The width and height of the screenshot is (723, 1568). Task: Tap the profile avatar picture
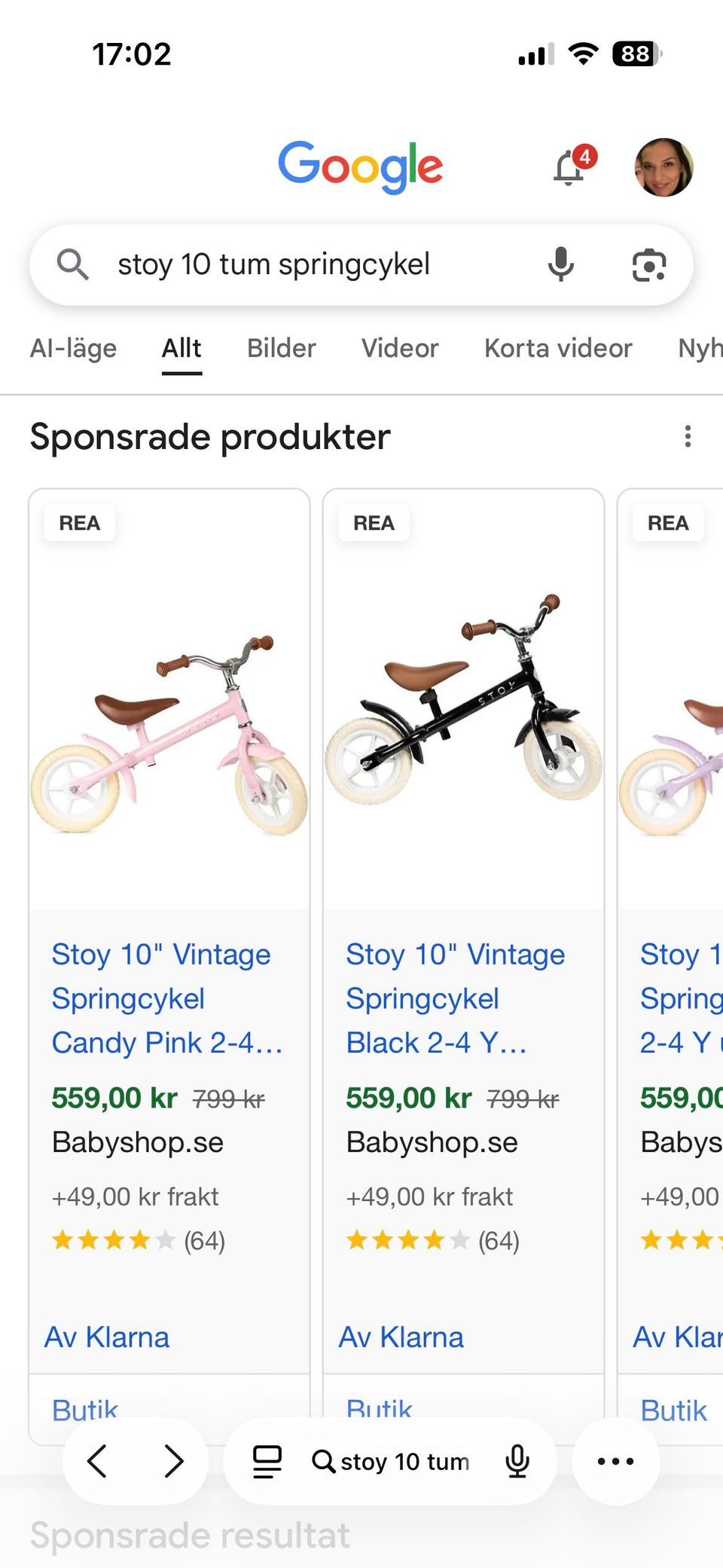click(664, 167)
